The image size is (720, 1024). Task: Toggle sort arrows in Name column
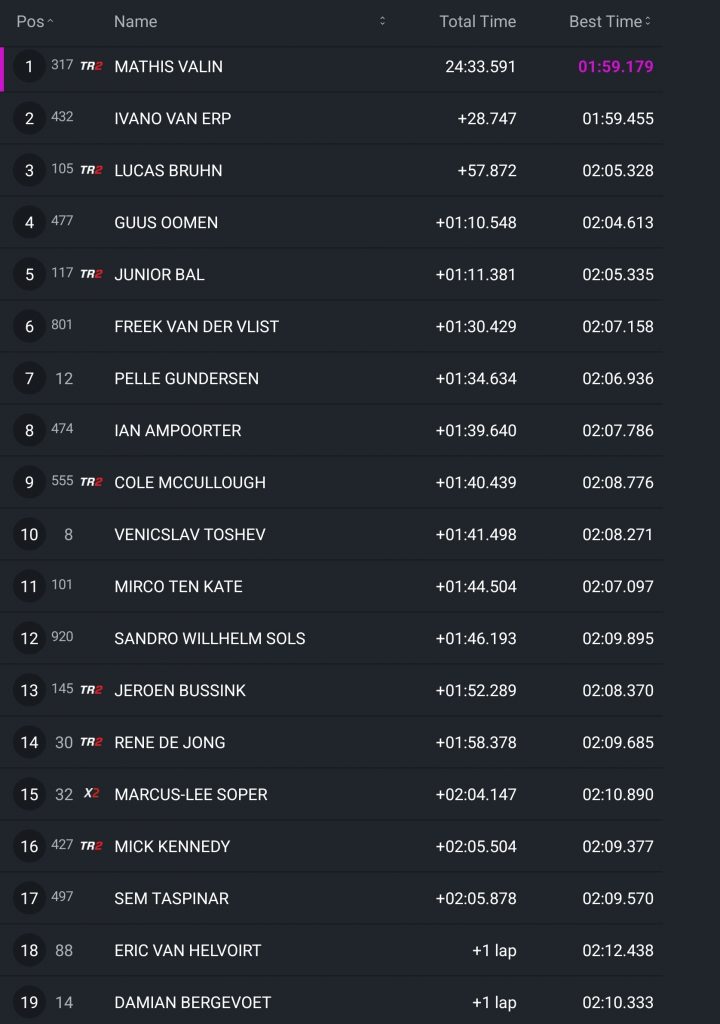[382, 21]
